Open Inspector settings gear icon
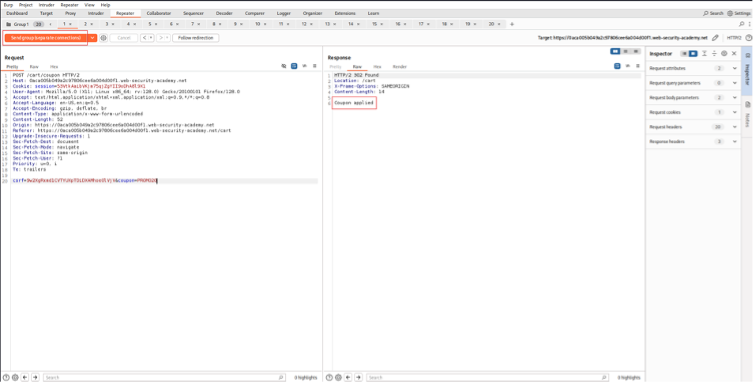This screenshot has width=755, height=383. 724,53
